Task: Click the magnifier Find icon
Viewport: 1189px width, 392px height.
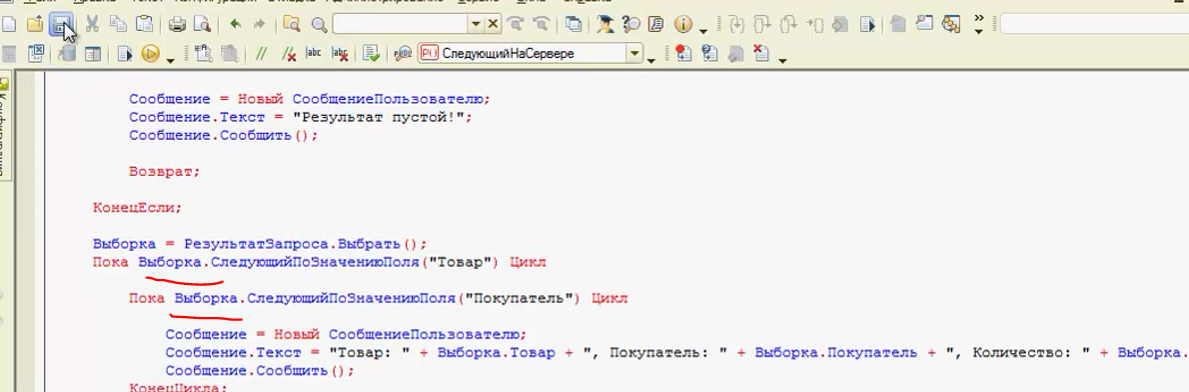Action: (319, 24)
